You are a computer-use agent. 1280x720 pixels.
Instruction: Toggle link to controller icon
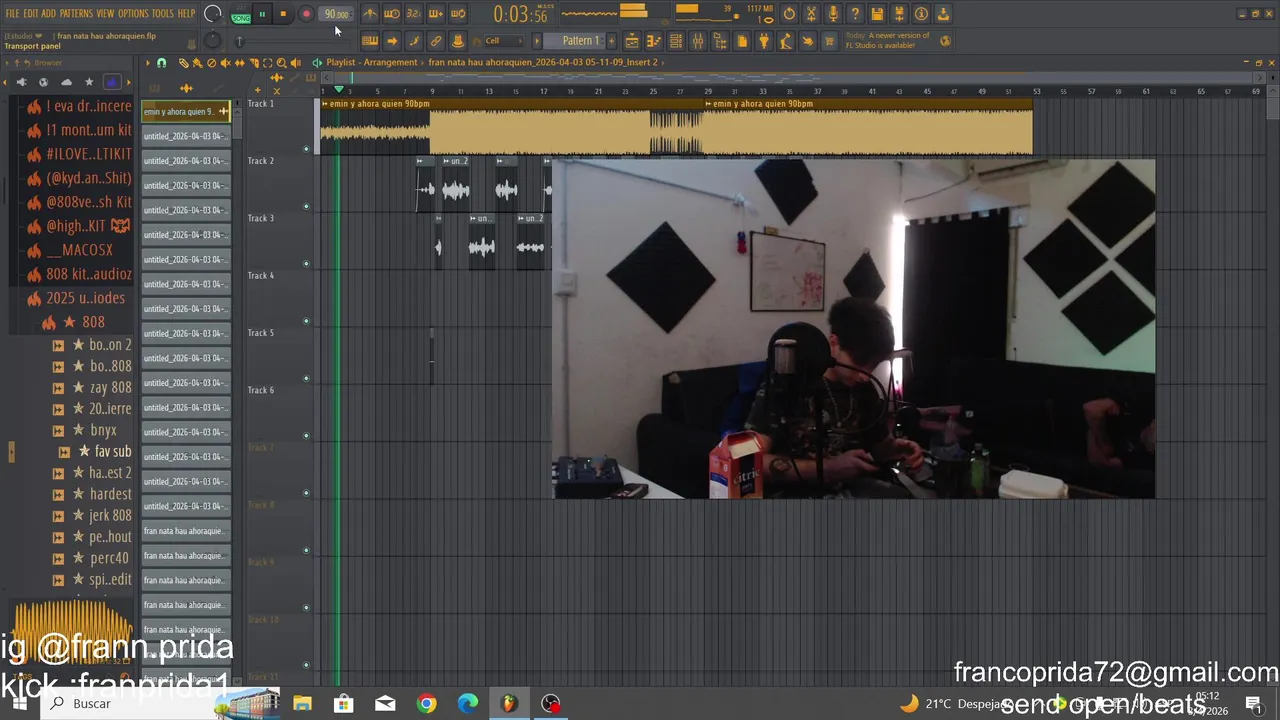pos(435,41)
